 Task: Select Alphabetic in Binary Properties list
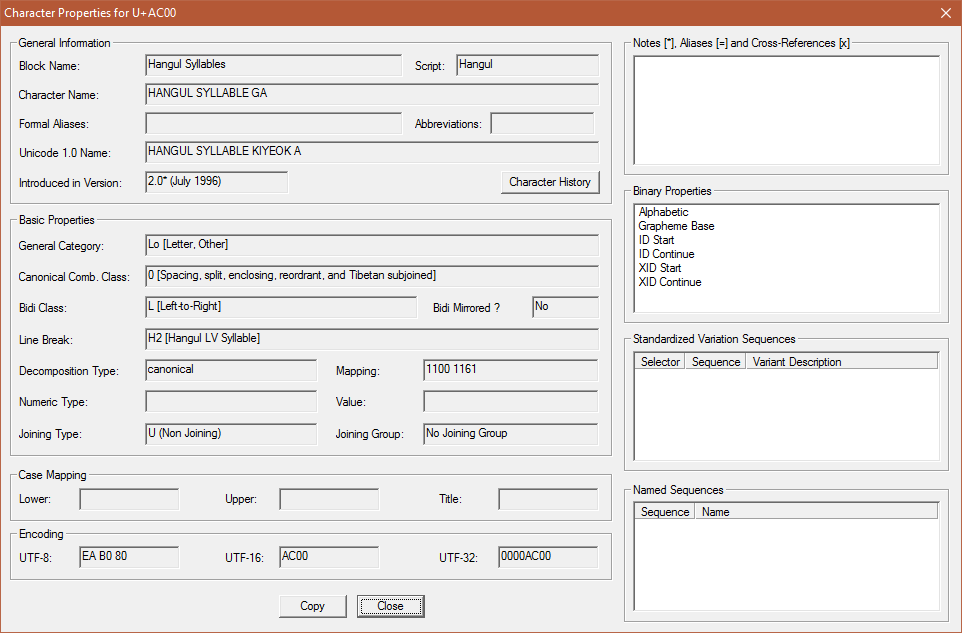point(663,212)
